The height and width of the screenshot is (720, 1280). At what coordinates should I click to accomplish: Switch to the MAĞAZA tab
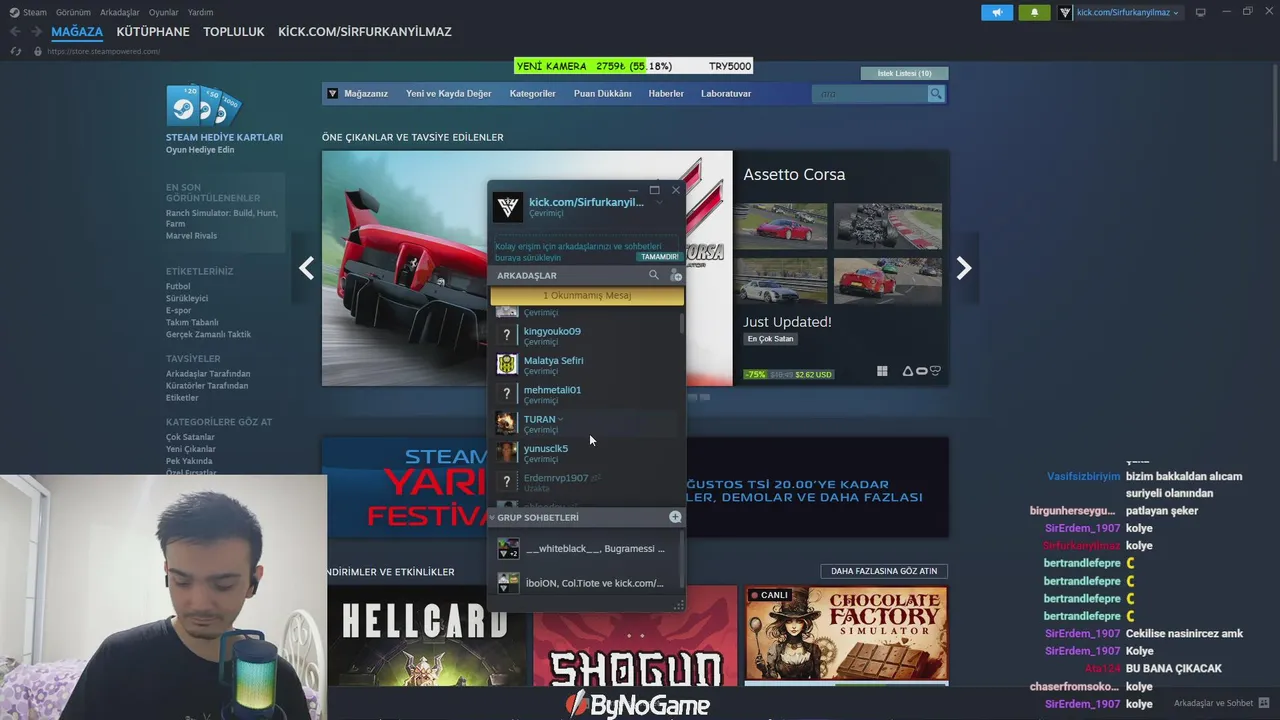pyautogui.click(x=77, y=32)
